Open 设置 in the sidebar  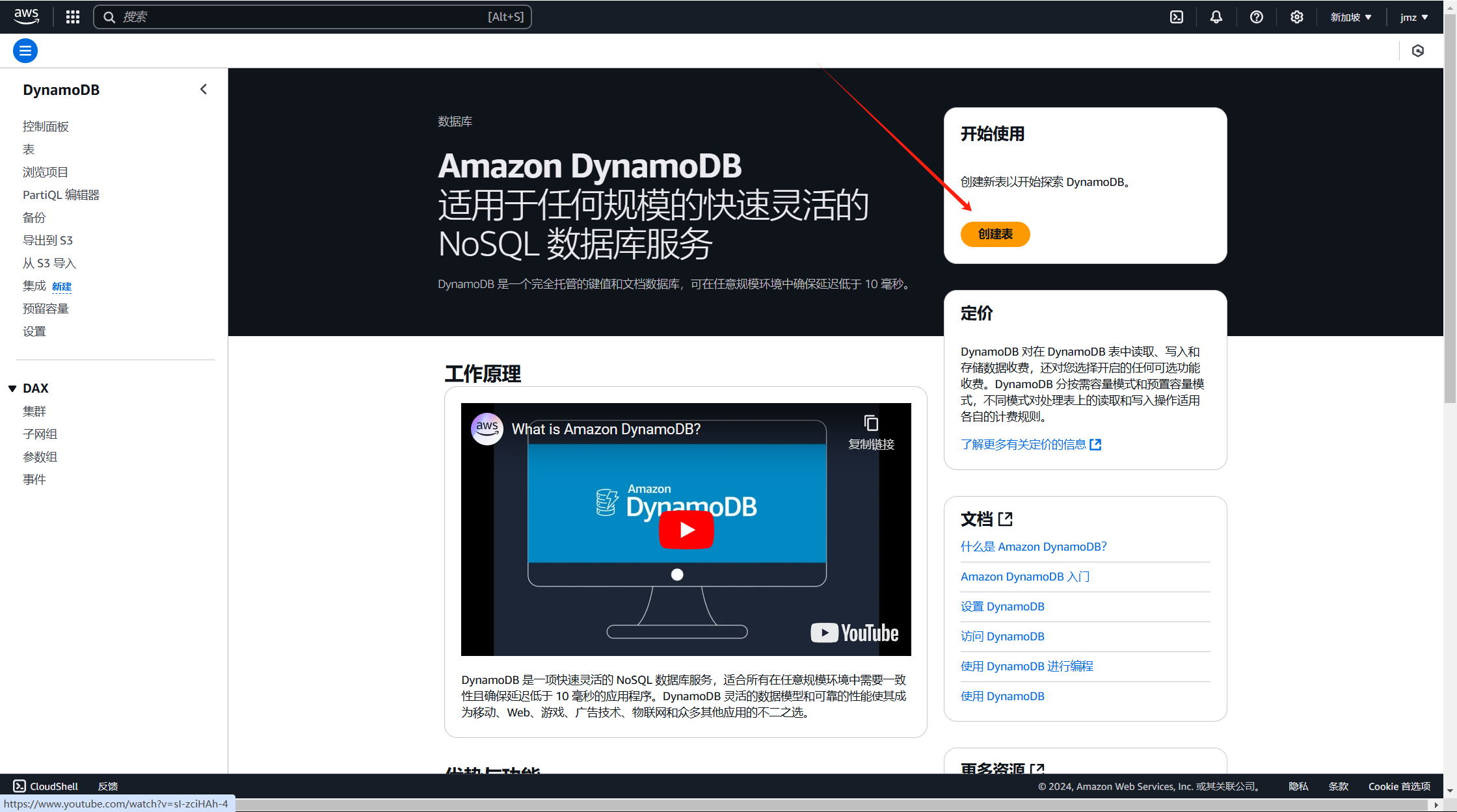point(34,331)
